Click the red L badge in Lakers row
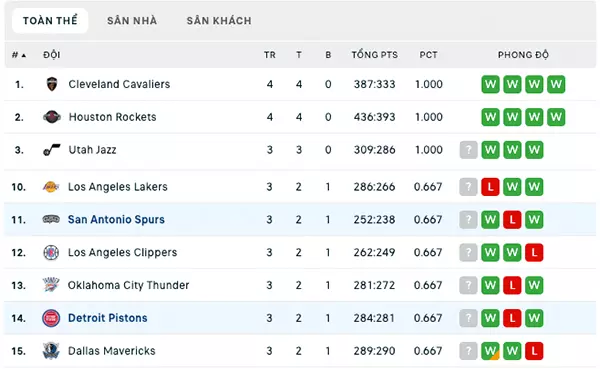The image size is (600, 369). click(490, 187)
